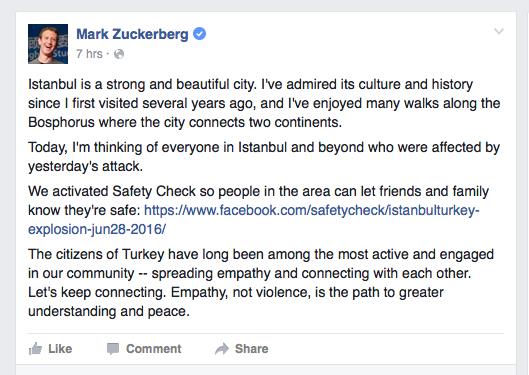The width and height of the screenshot is (529, 375).
Task: Click the globe public privacy icon
Action: [119, 54]
